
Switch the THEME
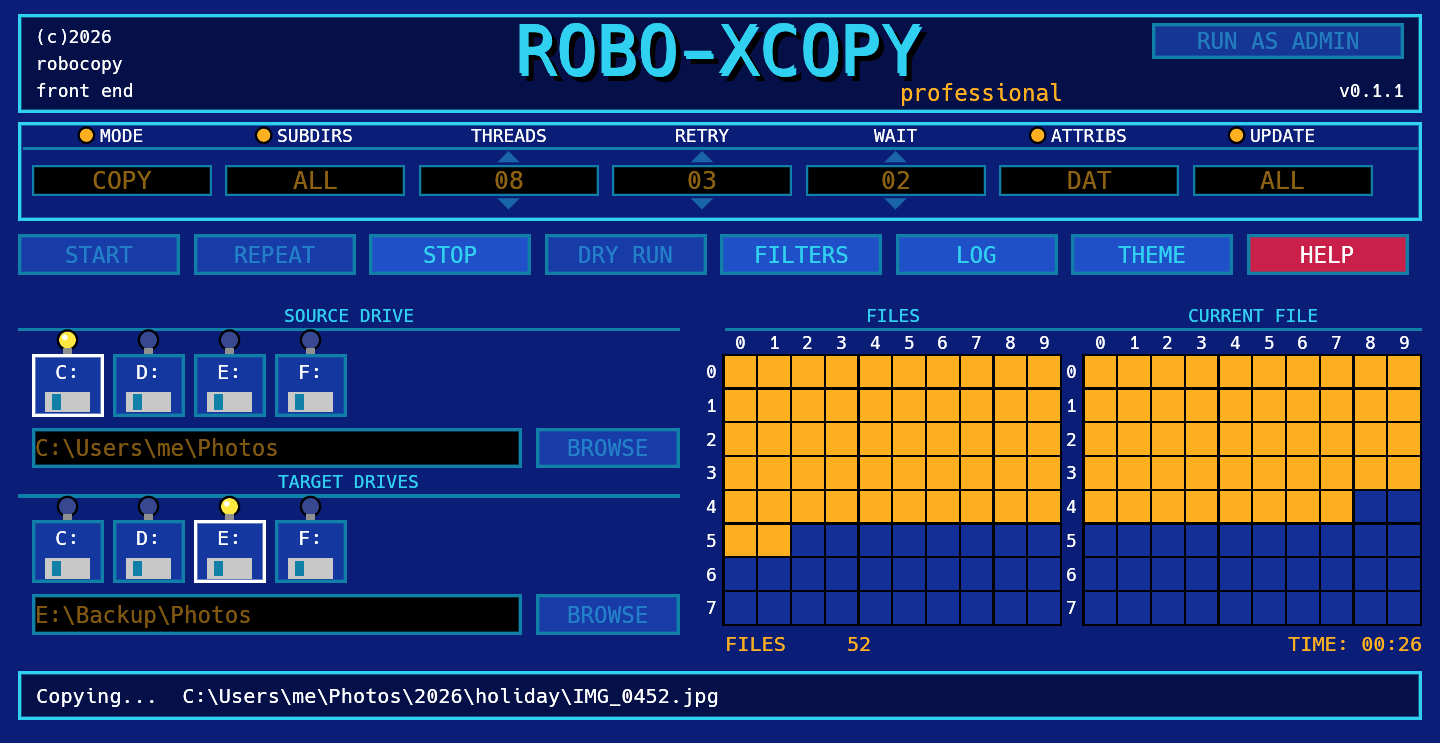tap(1152, 254)
